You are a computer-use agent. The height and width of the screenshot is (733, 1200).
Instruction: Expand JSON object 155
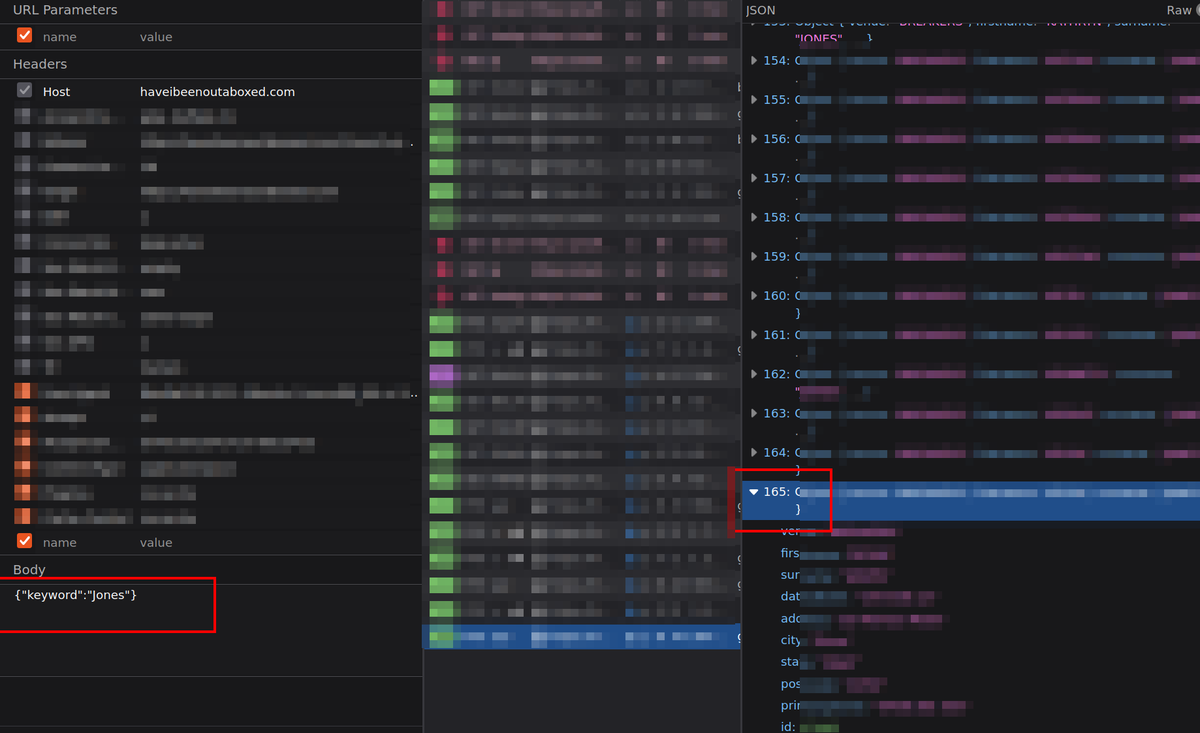[754, 100]
